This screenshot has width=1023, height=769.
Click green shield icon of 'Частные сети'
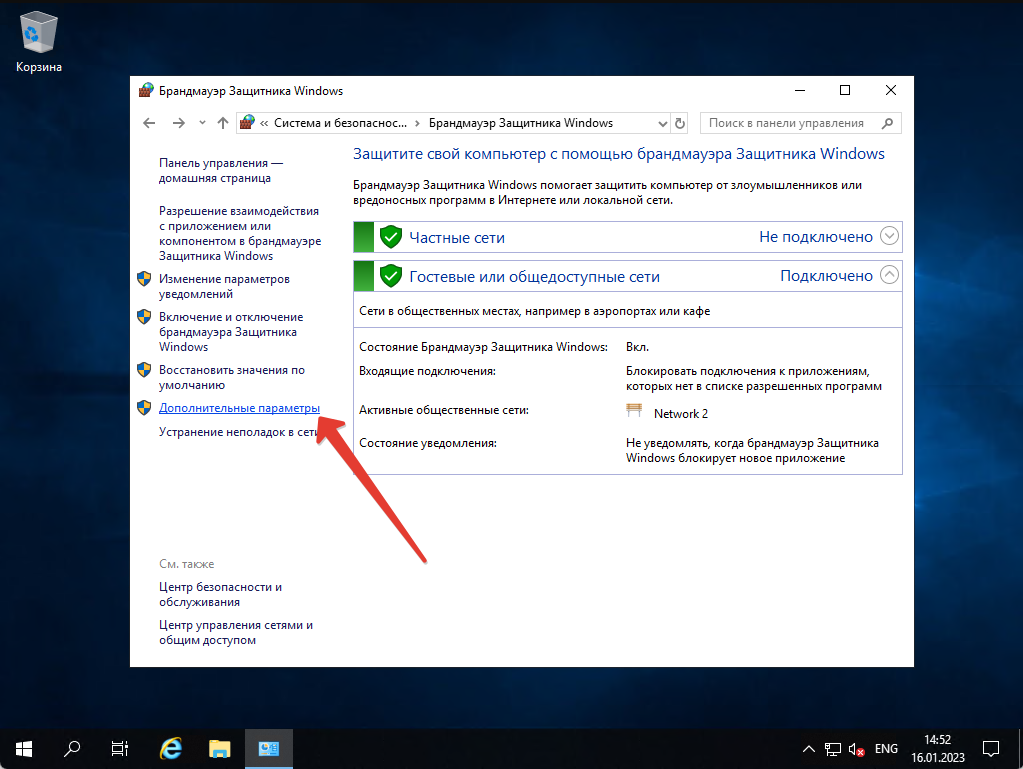pyautogui.click(x=391, y=237)
